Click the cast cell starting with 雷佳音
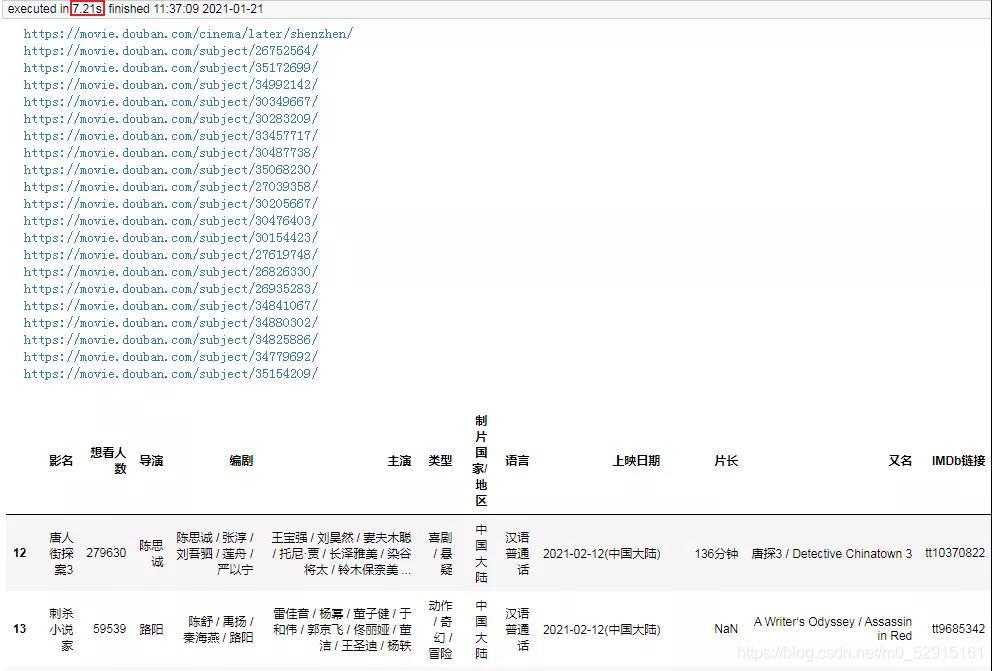Image resolution: width=992 pixels, height=671 pixels. (x=342, y=629)
